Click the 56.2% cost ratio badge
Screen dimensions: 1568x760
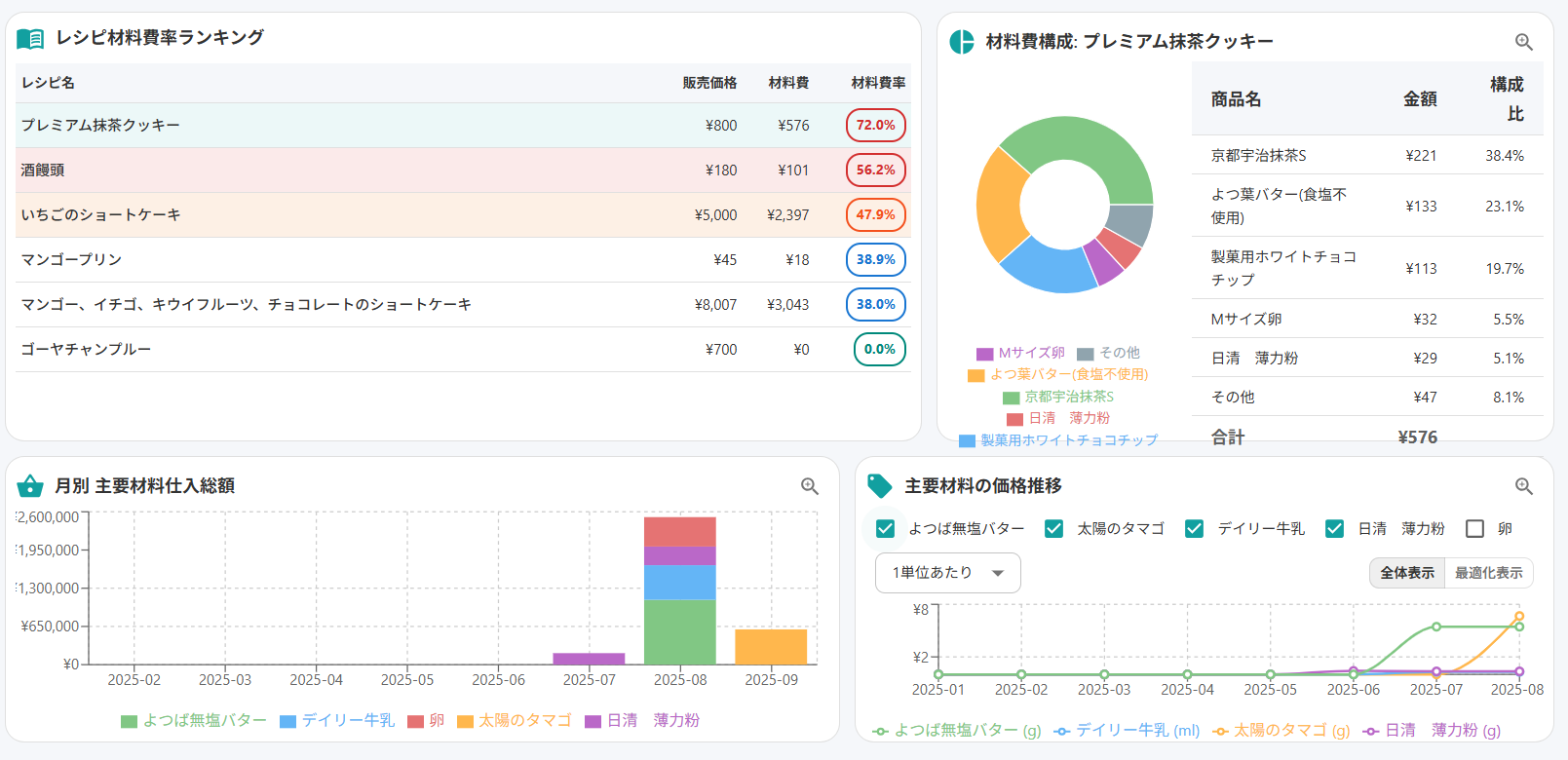pos(876,170)
